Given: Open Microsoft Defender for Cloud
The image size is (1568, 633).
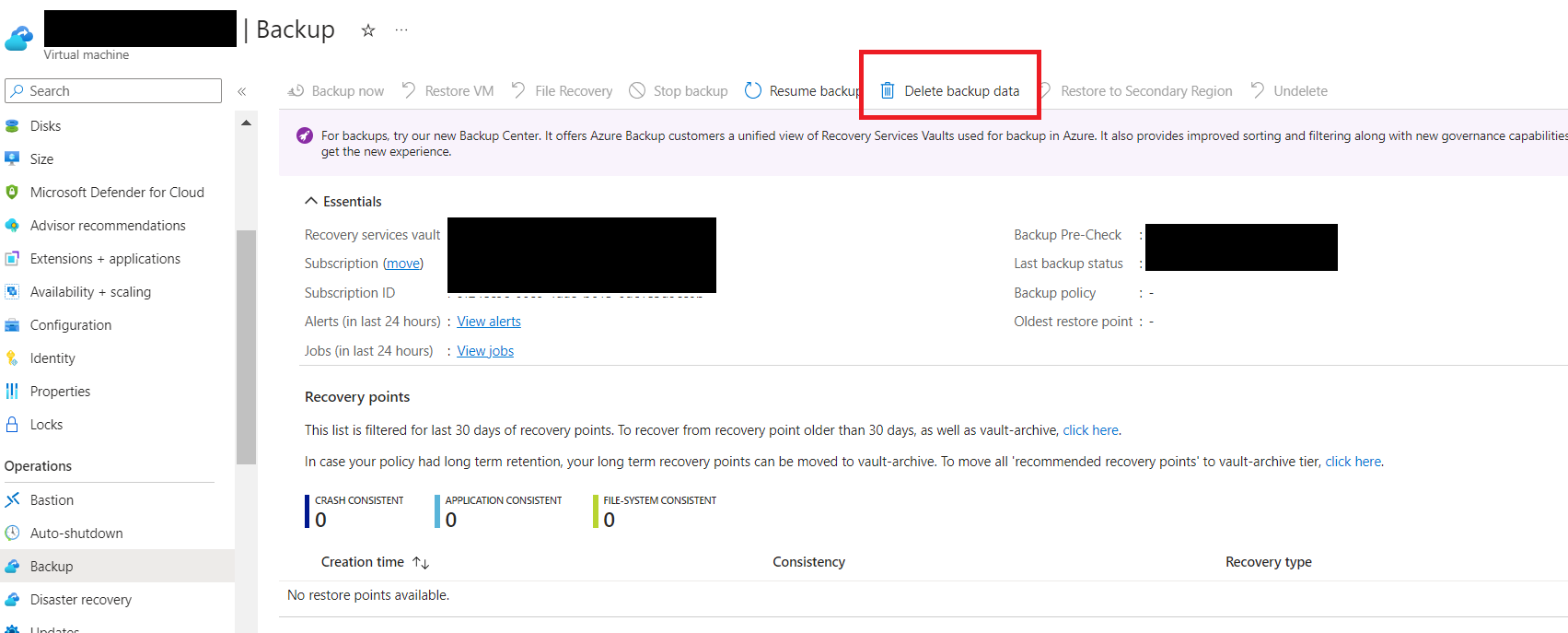Looking at the screenshot, I should 117,192.
